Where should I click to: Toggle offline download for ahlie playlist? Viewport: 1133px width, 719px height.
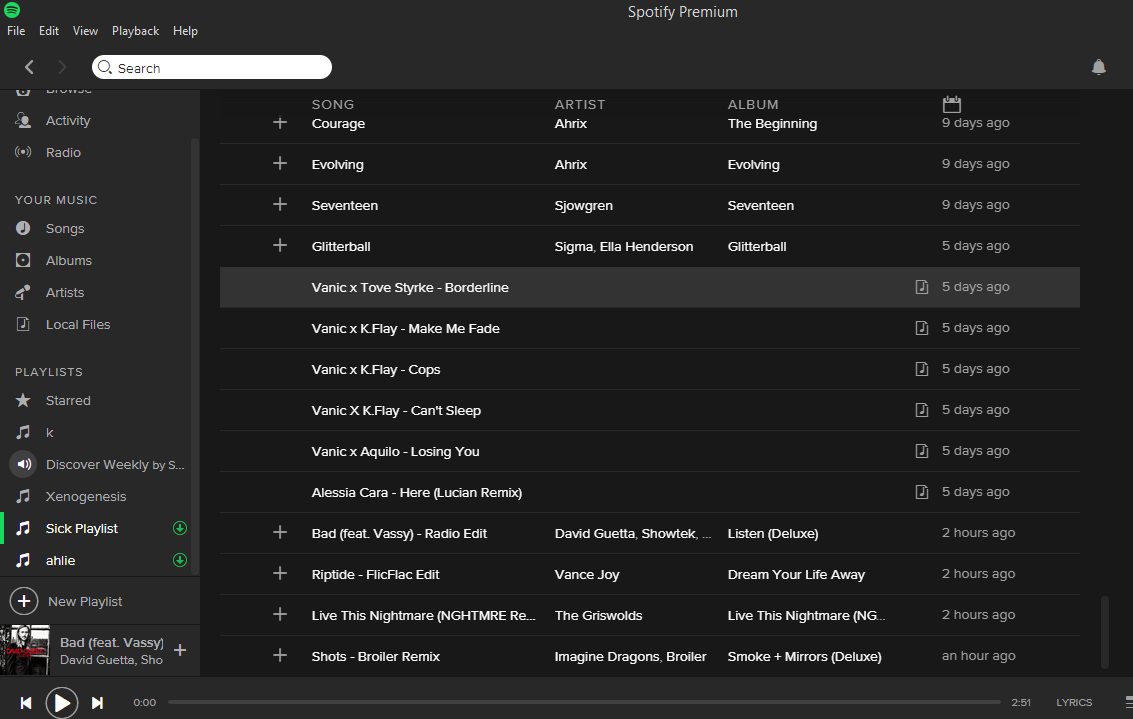pyautogui.click(x=180, y=560)
